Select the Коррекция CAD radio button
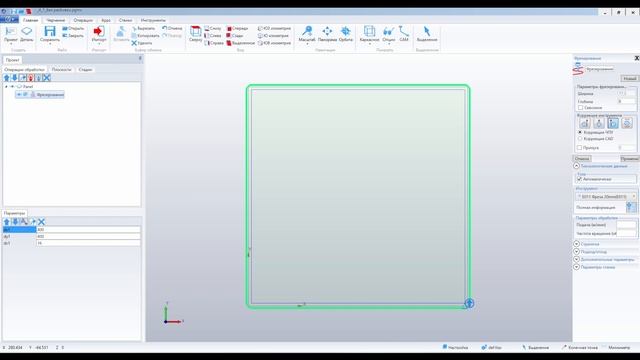Image resolution: width=640 pixels, height=360 pixels. (x=580, y=139)
